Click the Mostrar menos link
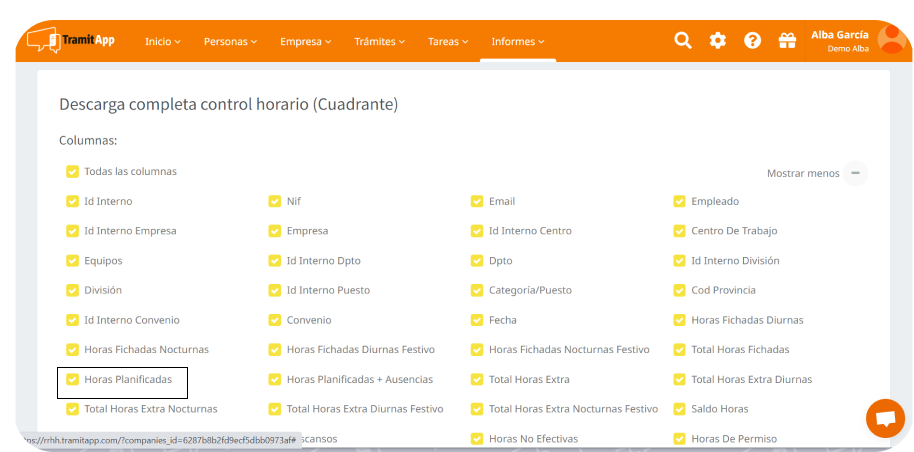914x452 pixels. point(802,173)
